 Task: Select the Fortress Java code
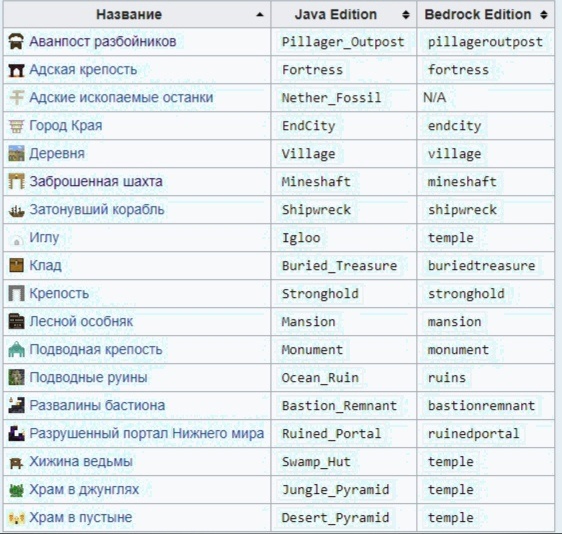click(x=312, y=70)
